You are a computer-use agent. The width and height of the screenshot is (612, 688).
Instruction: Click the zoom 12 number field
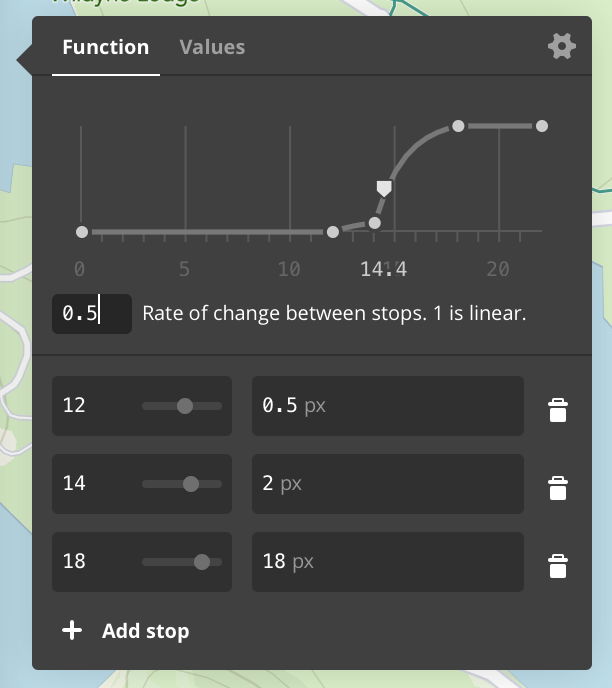click(x=92, y=406)
